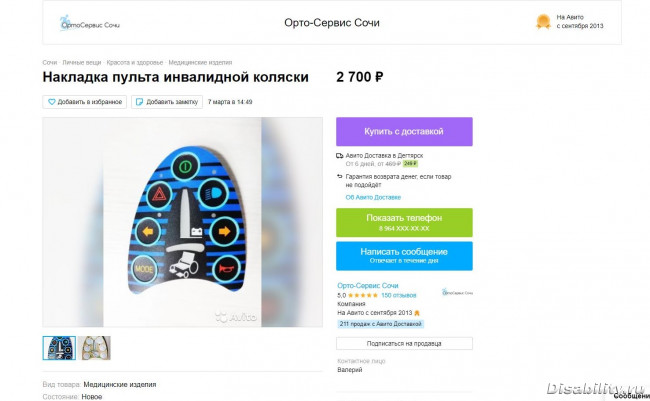Open the main product photo
Screen dimensions: 650x401
(x=182, y=222)
